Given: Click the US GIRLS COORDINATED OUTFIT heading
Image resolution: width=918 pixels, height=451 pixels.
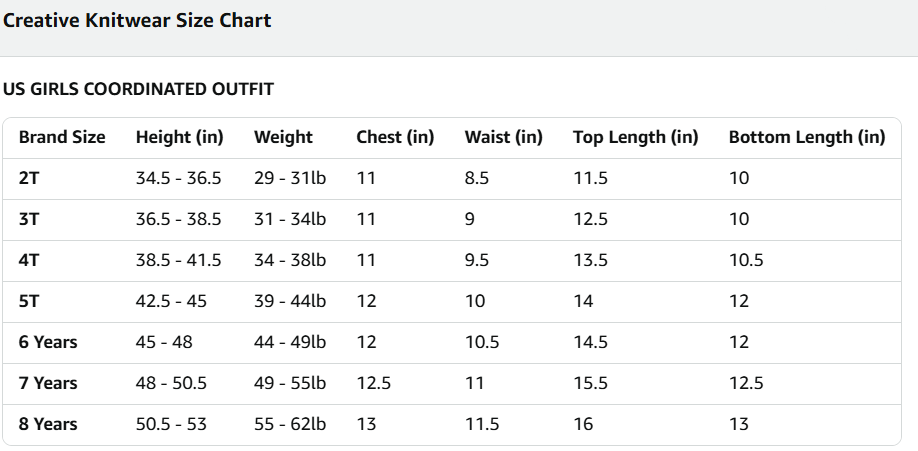Looking at the screenshot, I should [138, 89].
